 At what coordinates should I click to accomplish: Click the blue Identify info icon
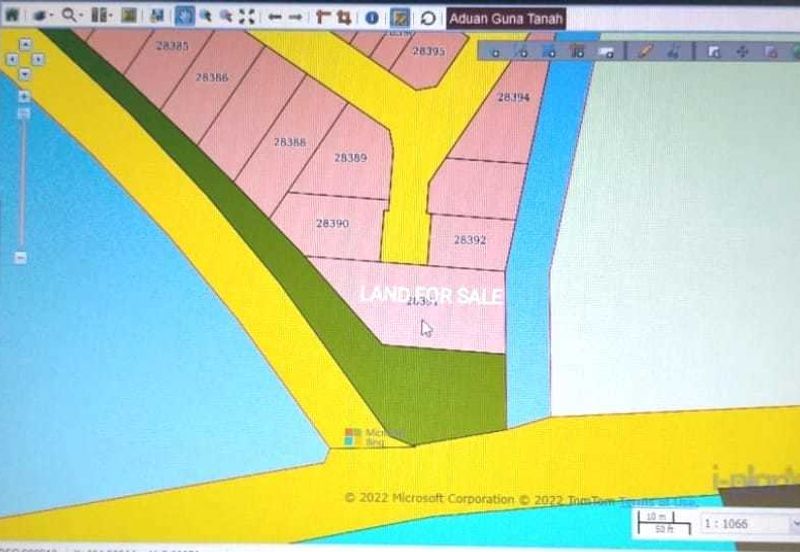[371, 17]
